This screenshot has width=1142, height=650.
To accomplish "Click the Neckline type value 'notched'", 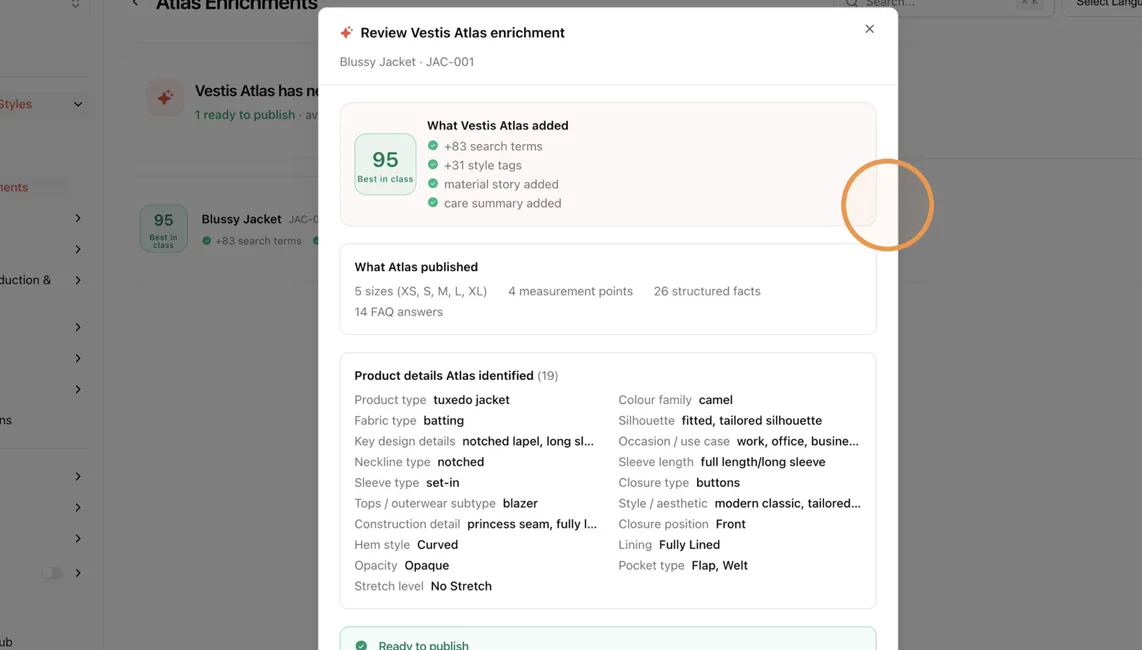I will point(460,461).
